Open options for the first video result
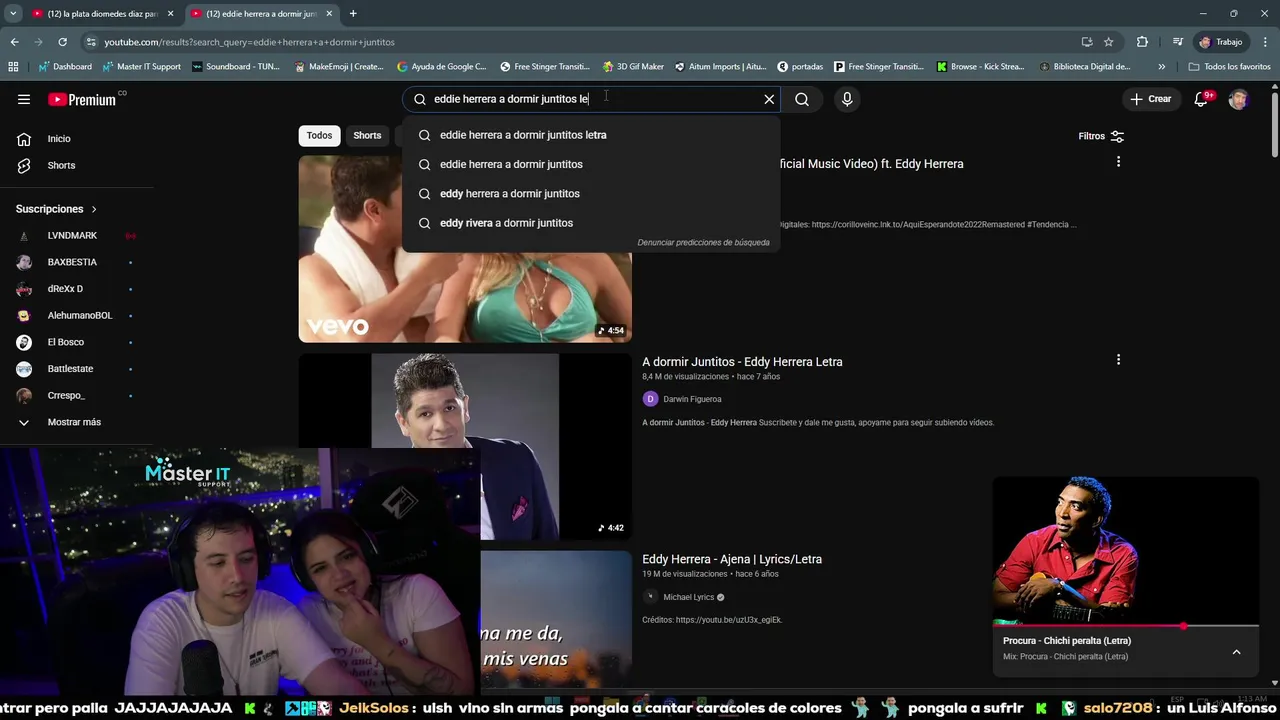This screenshot has width=1280, height=720. (x=1118, y=162)
